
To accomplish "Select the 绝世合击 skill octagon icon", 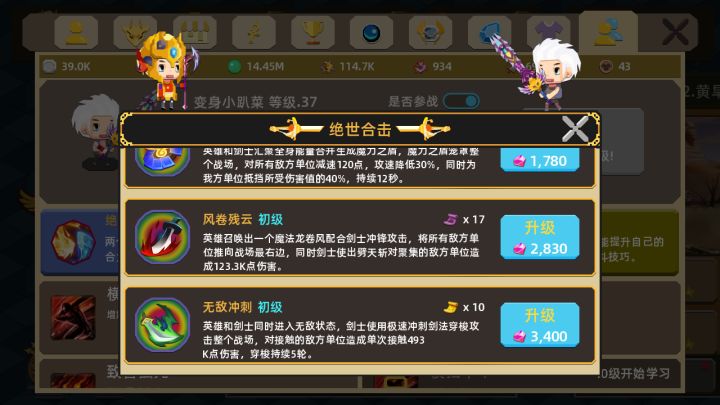I will pyautogui.click(x=73, y=242).
